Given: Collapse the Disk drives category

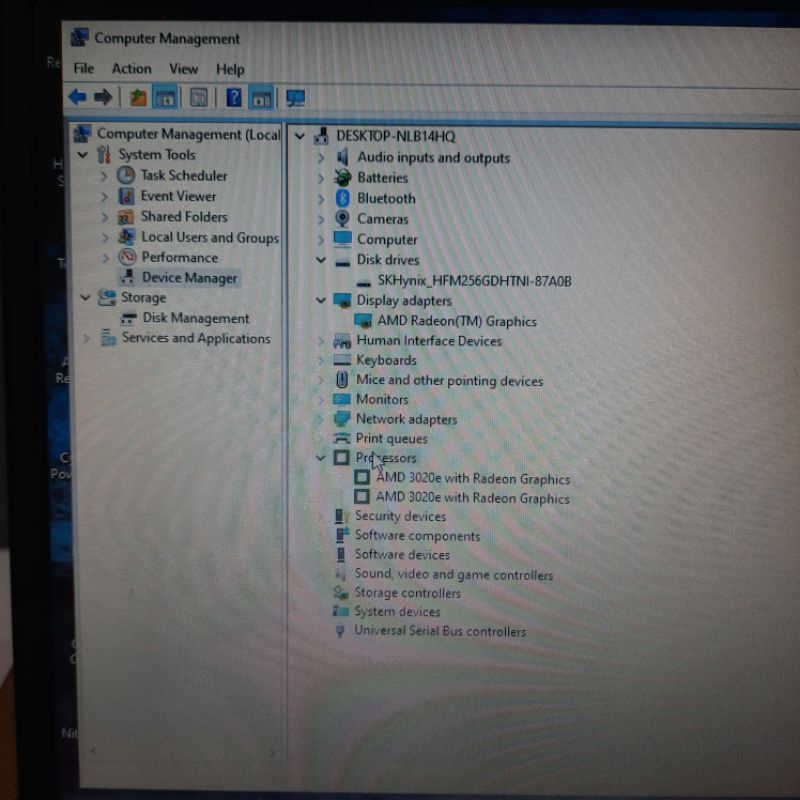Looking at the screenshot, I should pyautogui.click(x=321, y=259).
